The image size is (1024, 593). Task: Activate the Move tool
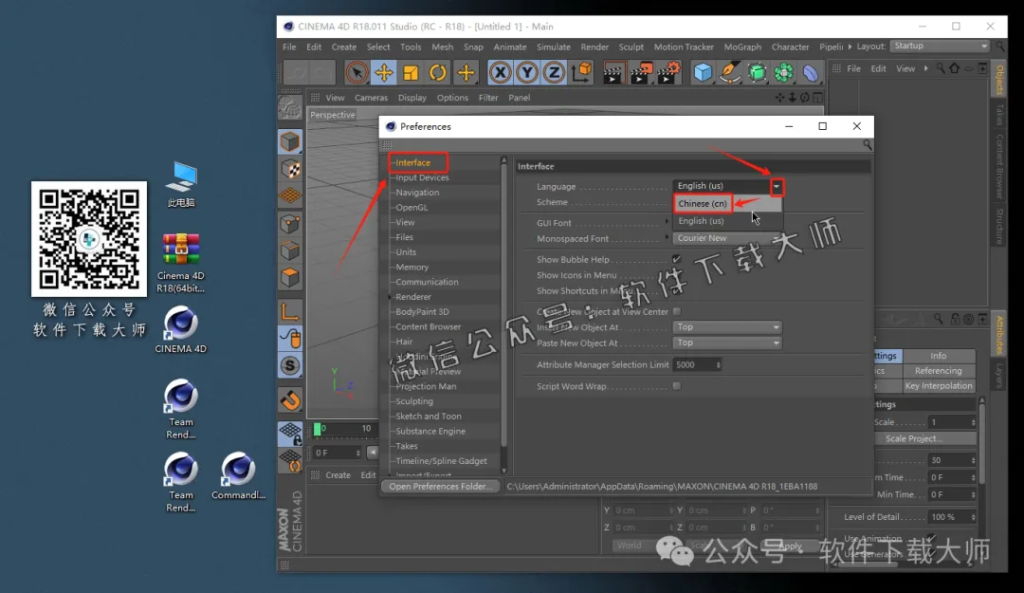(x=385, y=72)
